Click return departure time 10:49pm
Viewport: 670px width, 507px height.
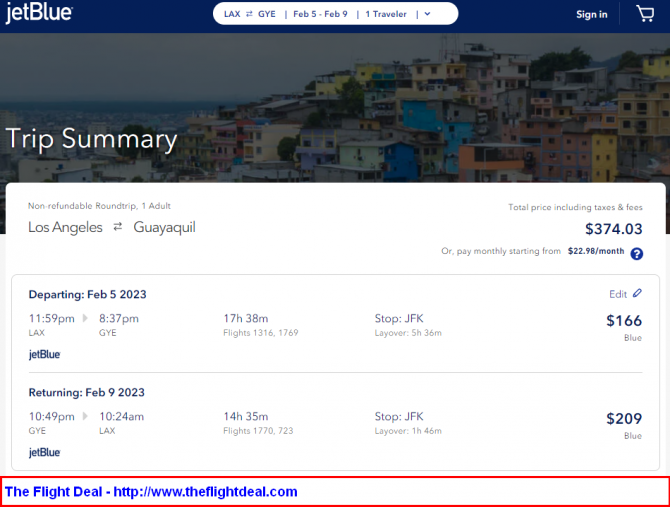[x=51, y=416]
